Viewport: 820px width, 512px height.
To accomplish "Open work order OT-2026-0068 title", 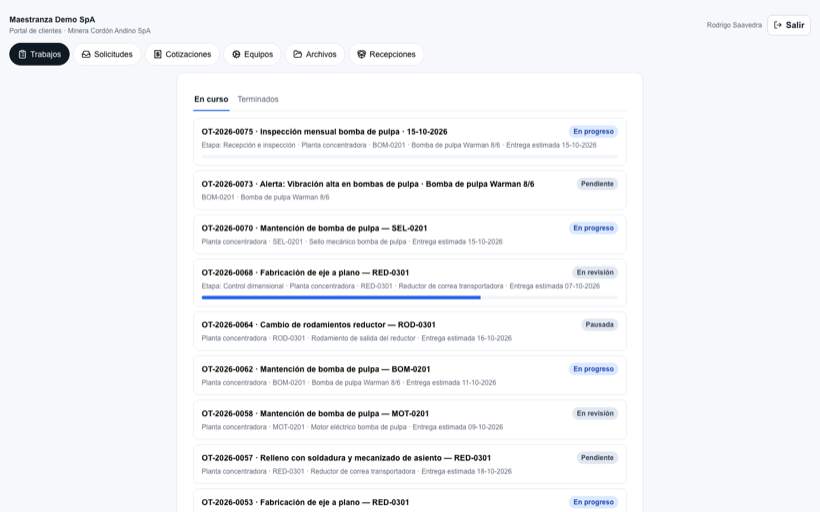I will pos(305,273).
